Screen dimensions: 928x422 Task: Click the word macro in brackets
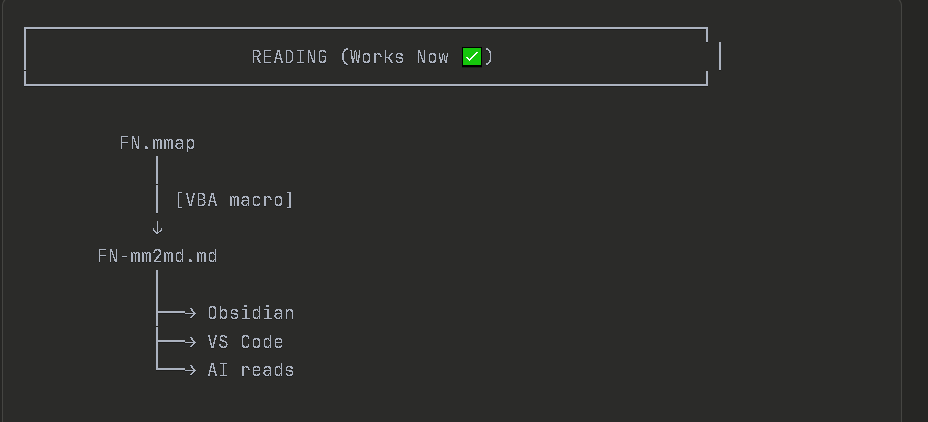click(x=260, y=200)
